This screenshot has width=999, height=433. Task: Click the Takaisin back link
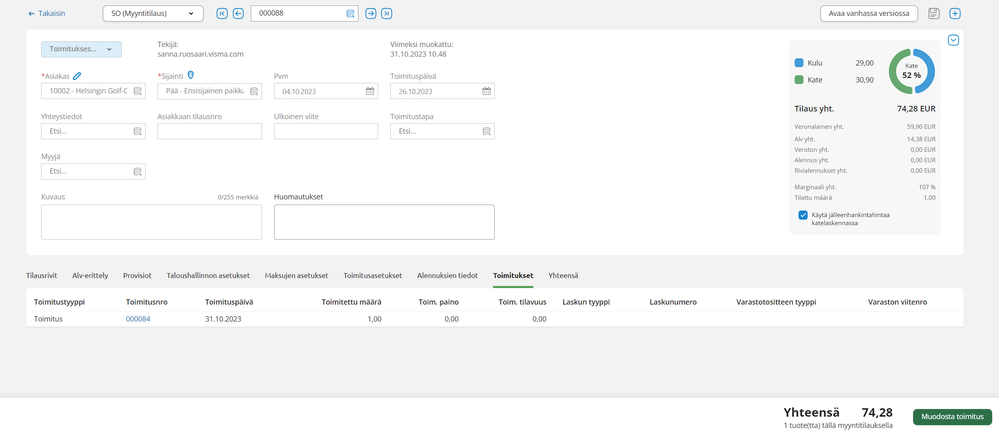pyautogui.click(x=47, y=13)
